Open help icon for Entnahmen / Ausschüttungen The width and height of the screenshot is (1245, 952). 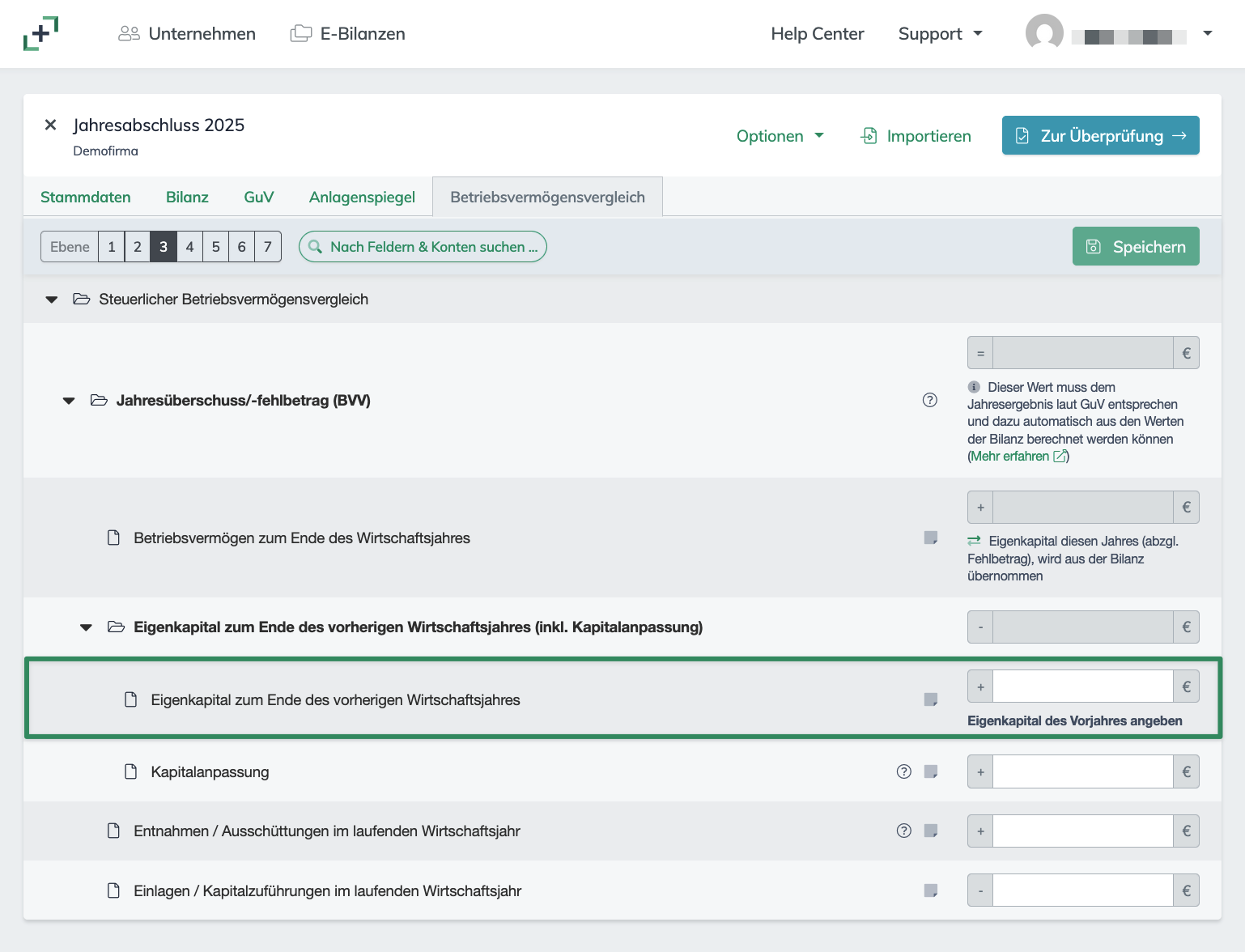(904, 831)
